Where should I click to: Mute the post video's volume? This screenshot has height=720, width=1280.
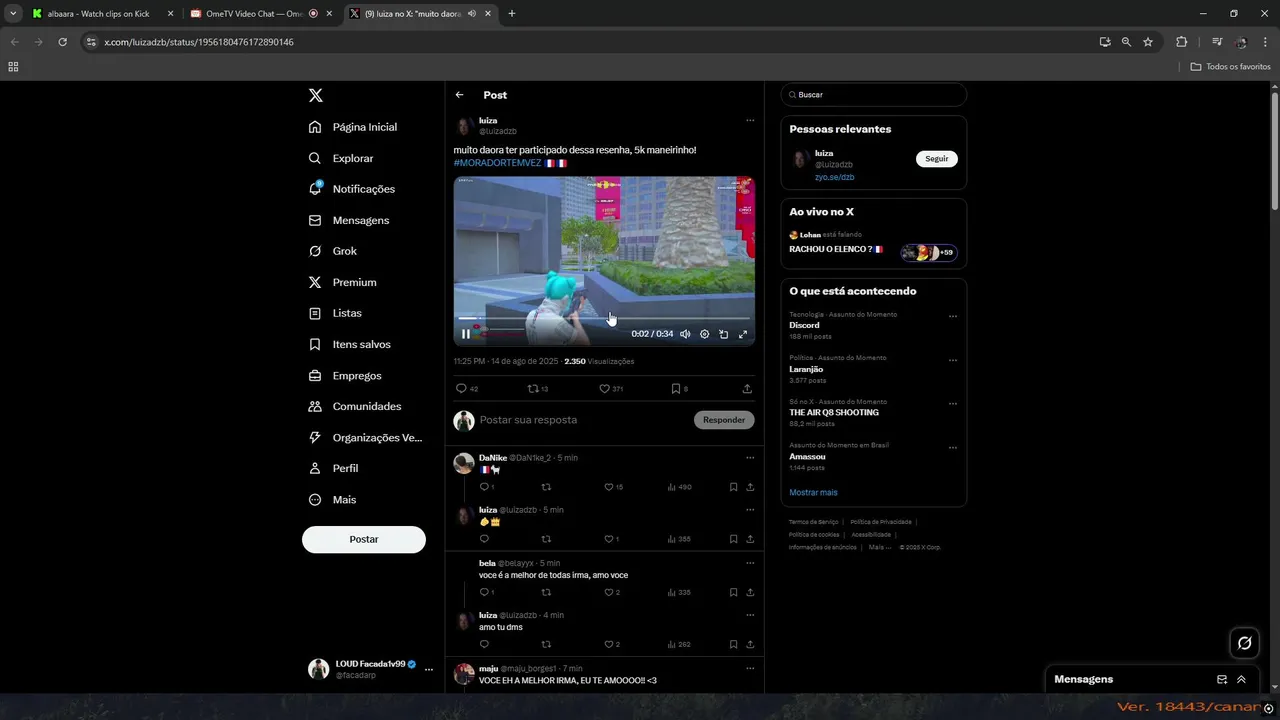[x=685, y=334]
